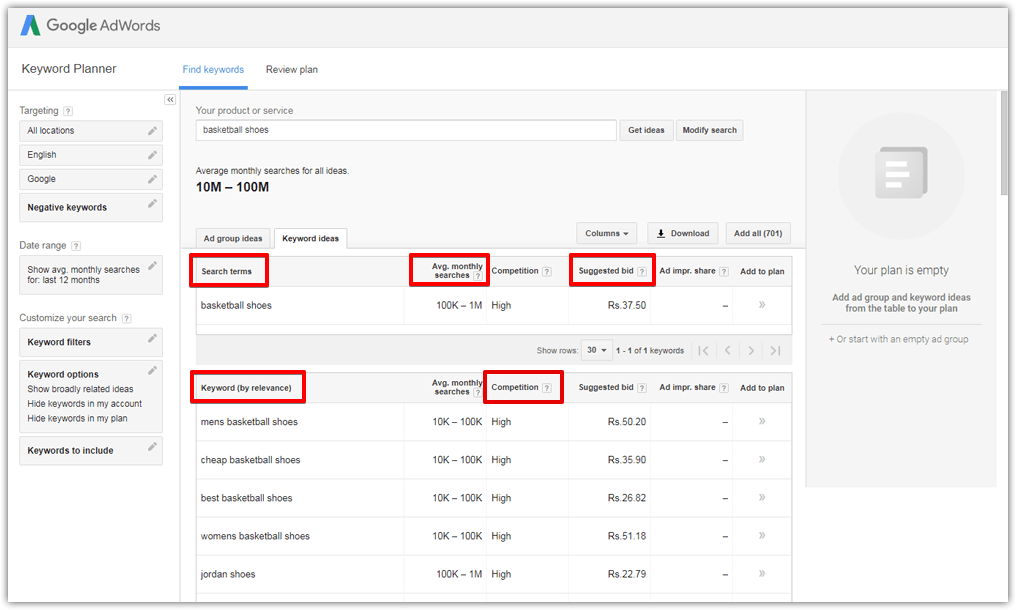1016x610 pixels.
Task: Go to previous page of keywords
Action: (728, 351)
